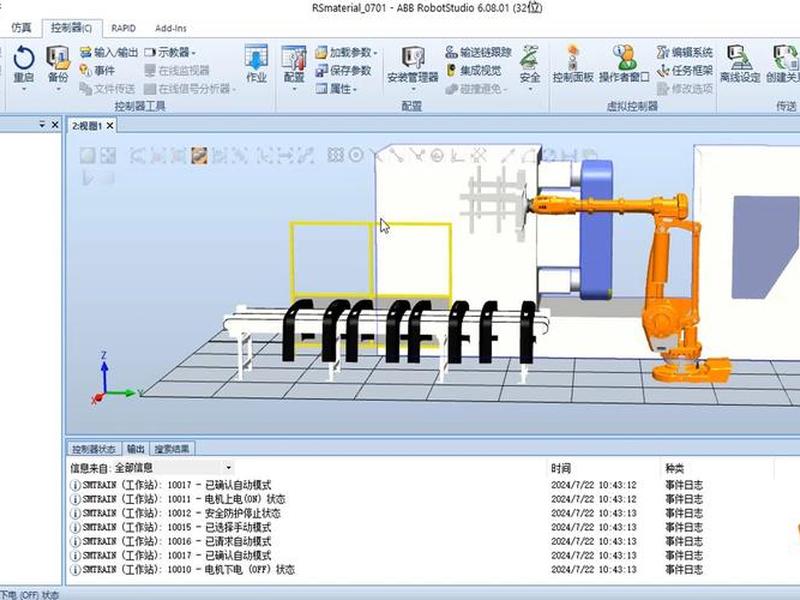Click the 种类 column header
This screenshot has height=600, width=800.
[x=674, y=468]
